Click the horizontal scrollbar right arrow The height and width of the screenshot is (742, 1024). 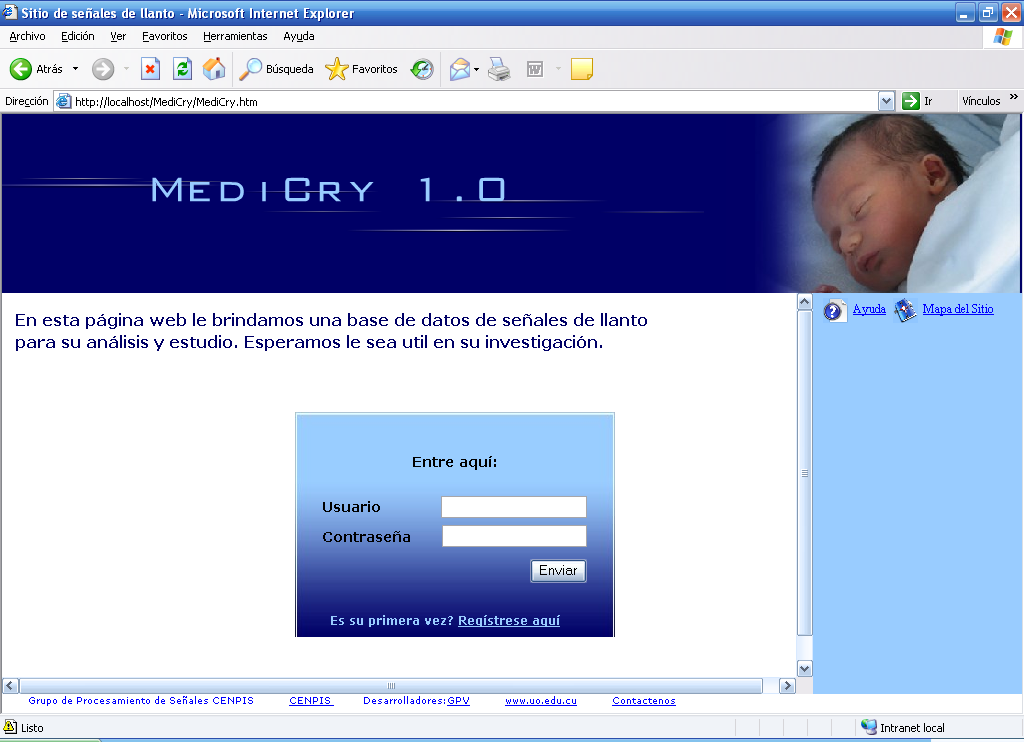(787, 686)
